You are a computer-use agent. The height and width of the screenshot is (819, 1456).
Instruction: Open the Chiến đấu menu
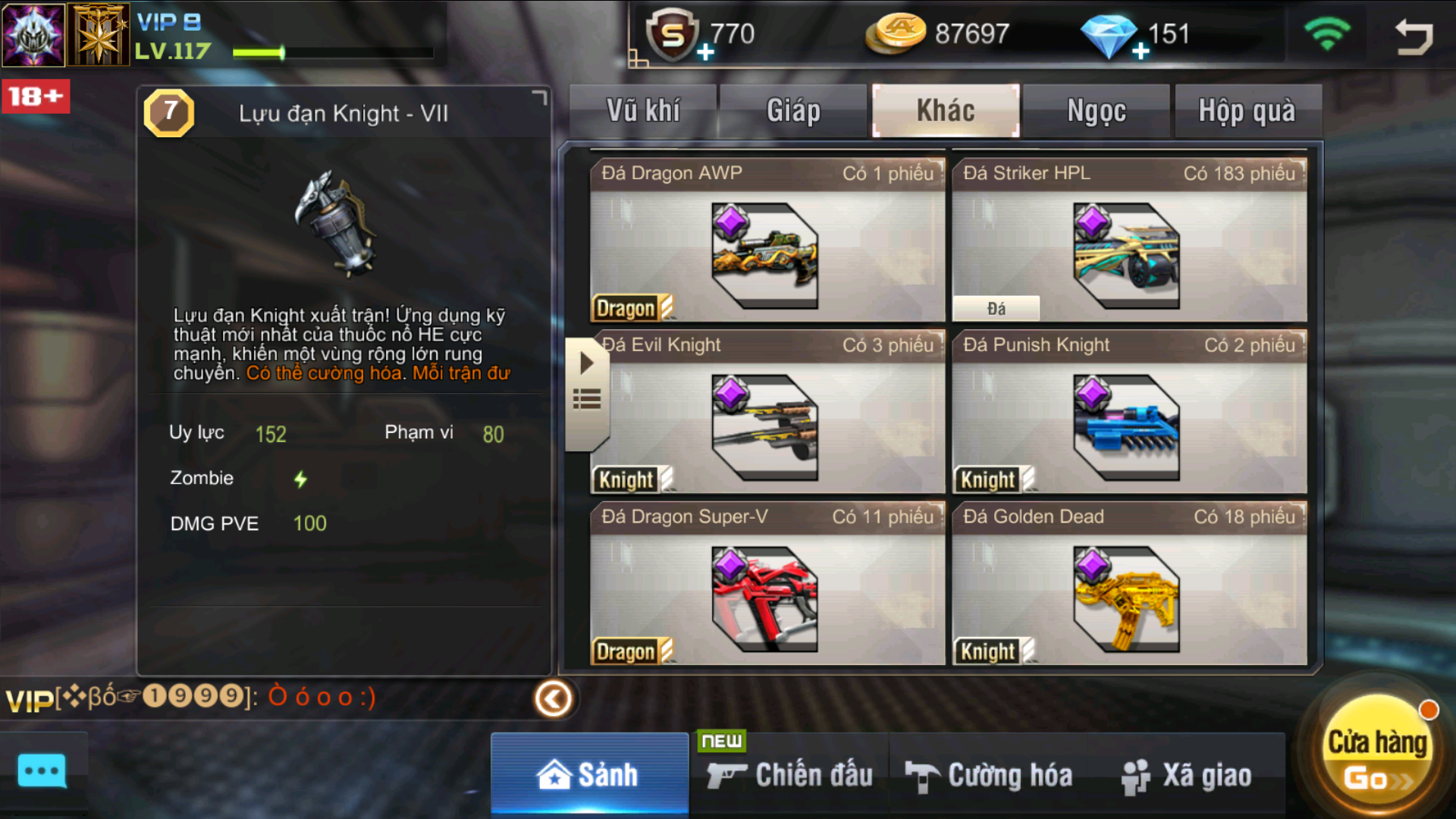(789, 775)
